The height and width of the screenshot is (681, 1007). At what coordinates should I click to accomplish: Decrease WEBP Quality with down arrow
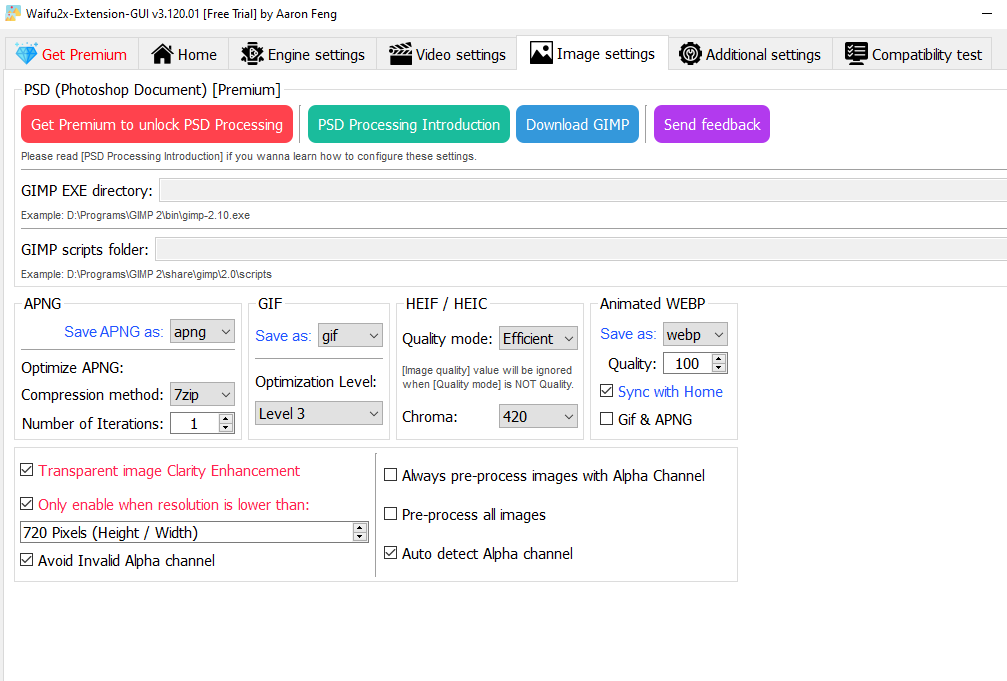(x=719, y=368)
